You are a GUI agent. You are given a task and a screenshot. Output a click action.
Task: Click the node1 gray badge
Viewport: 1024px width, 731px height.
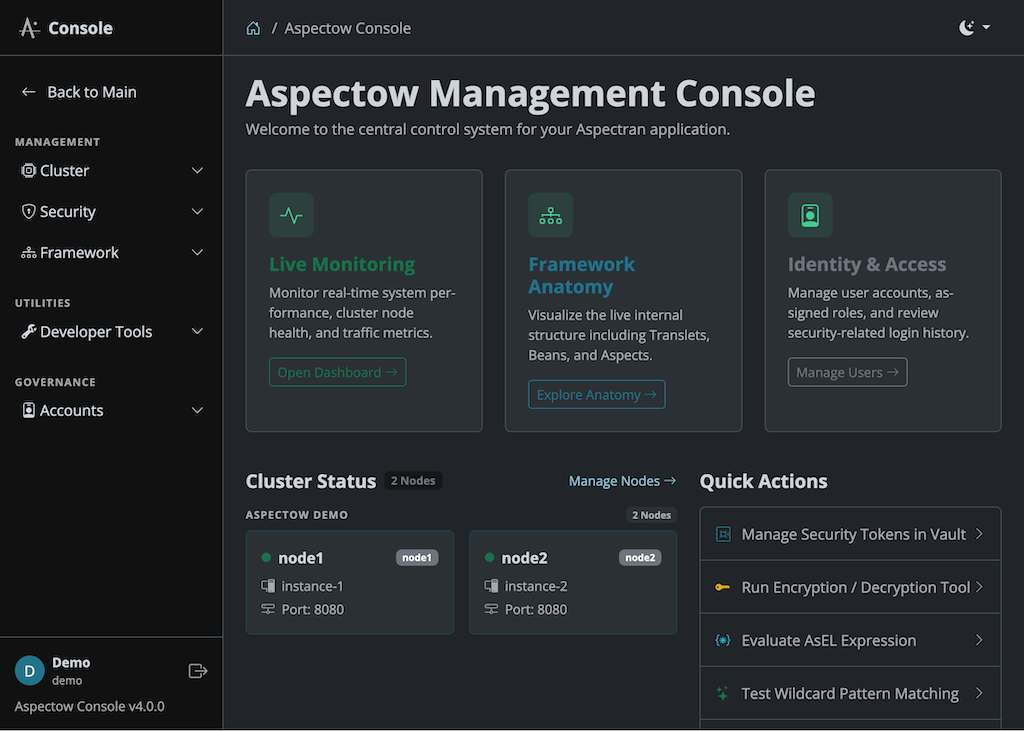coord(417,558)
